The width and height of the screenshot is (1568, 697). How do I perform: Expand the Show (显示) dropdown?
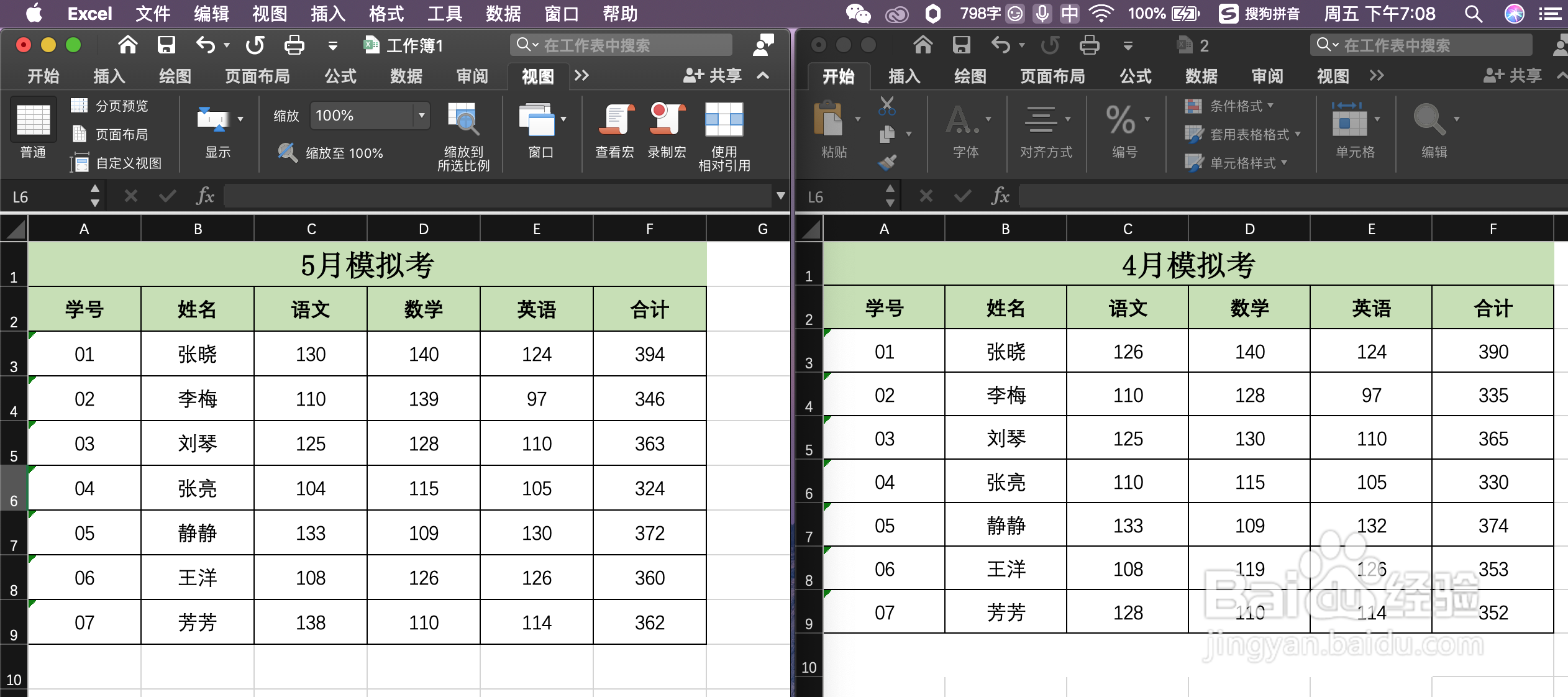click(240, 119)
